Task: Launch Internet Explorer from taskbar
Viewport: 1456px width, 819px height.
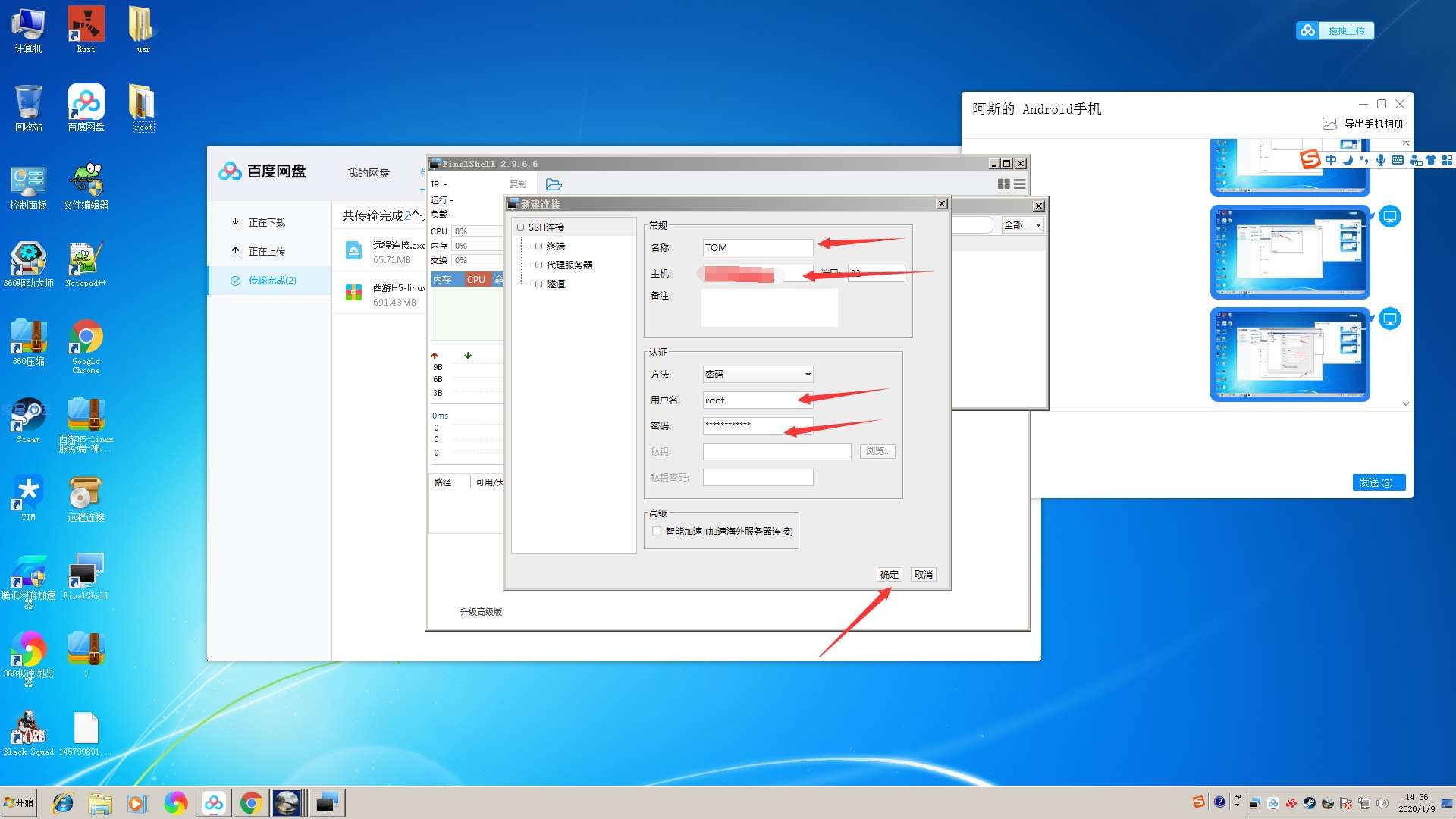Action: pos(63,803)
